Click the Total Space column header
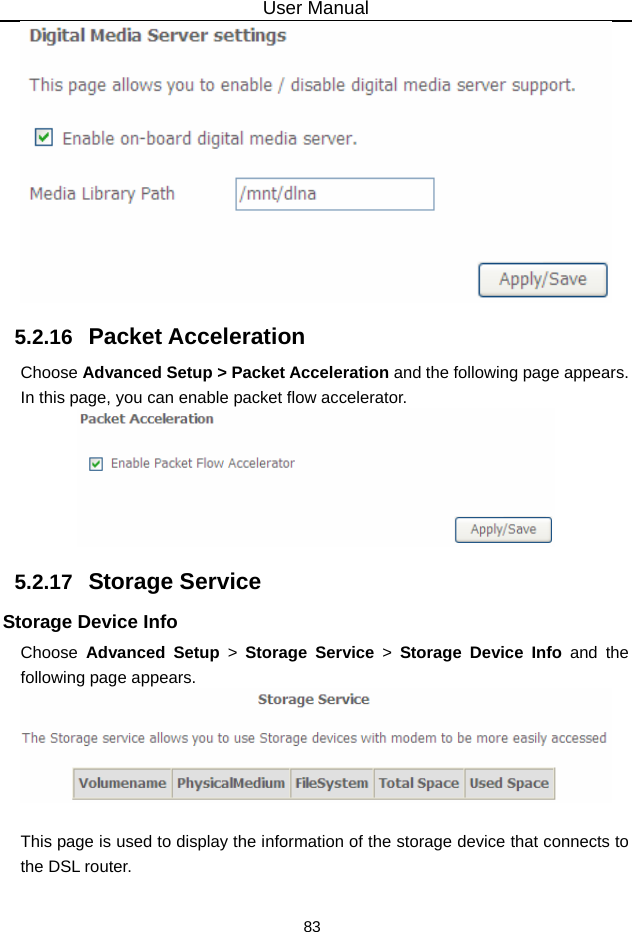Screen dimensions: 632x932 click(x=418, y=783)
